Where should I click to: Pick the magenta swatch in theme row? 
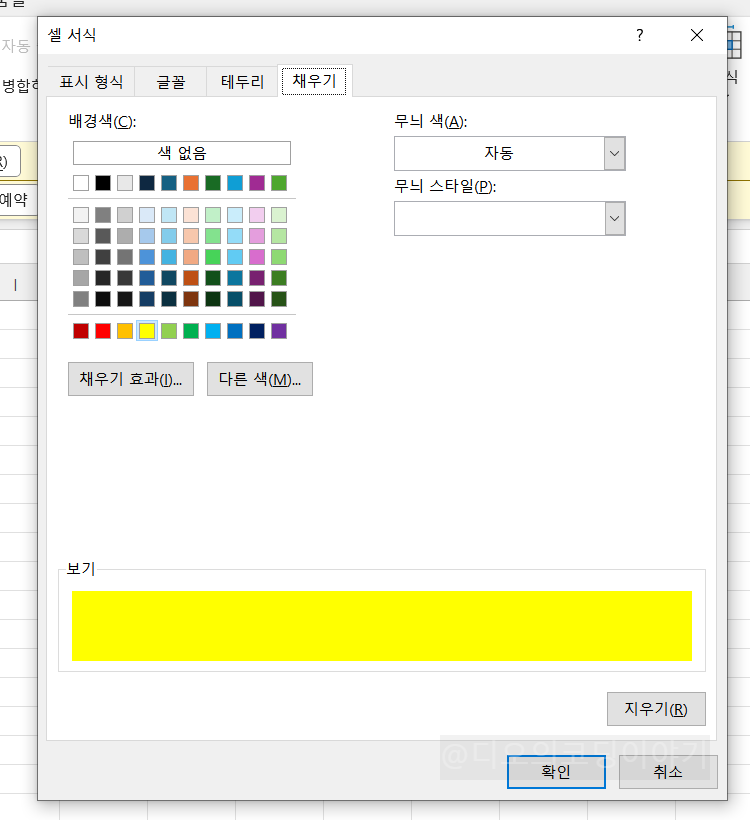tap(257, 183)
